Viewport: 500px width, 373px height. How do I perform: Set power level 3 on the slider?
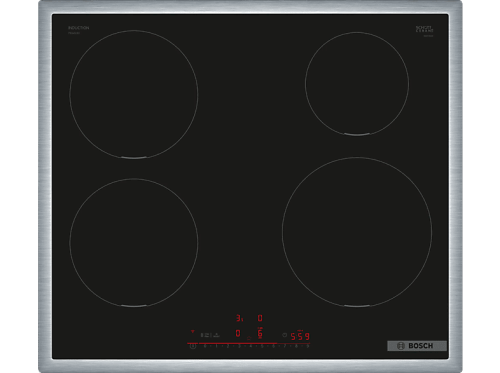(239, 346)
